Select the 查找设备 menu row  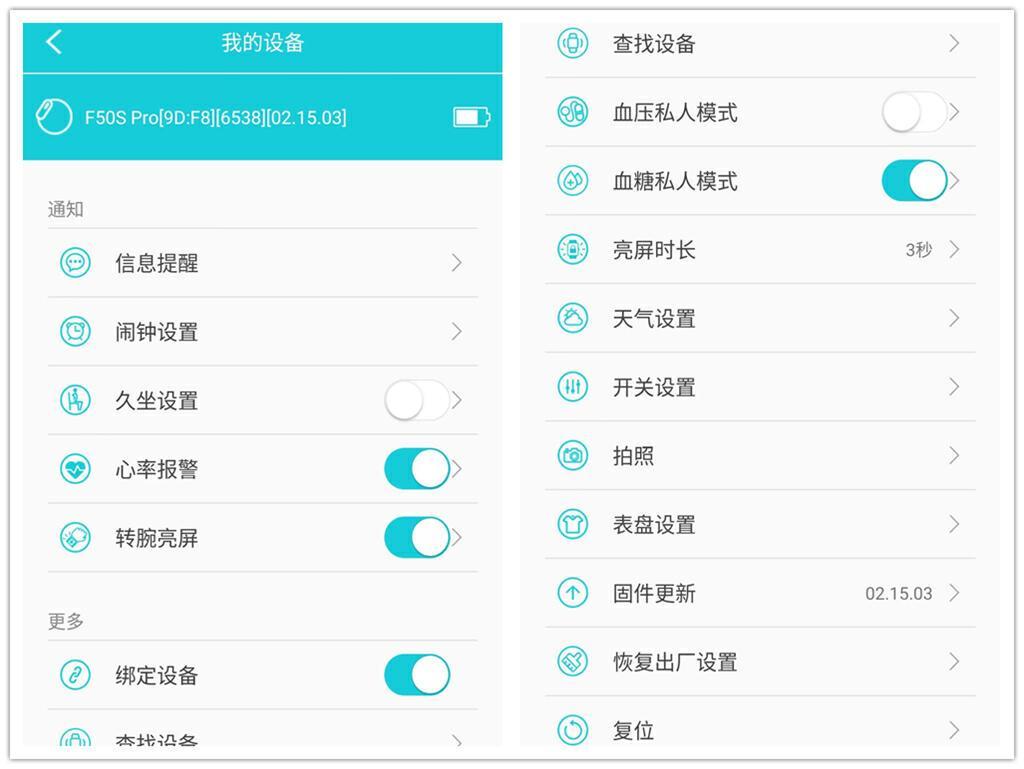pyautogui.click(x=654, y=44)
